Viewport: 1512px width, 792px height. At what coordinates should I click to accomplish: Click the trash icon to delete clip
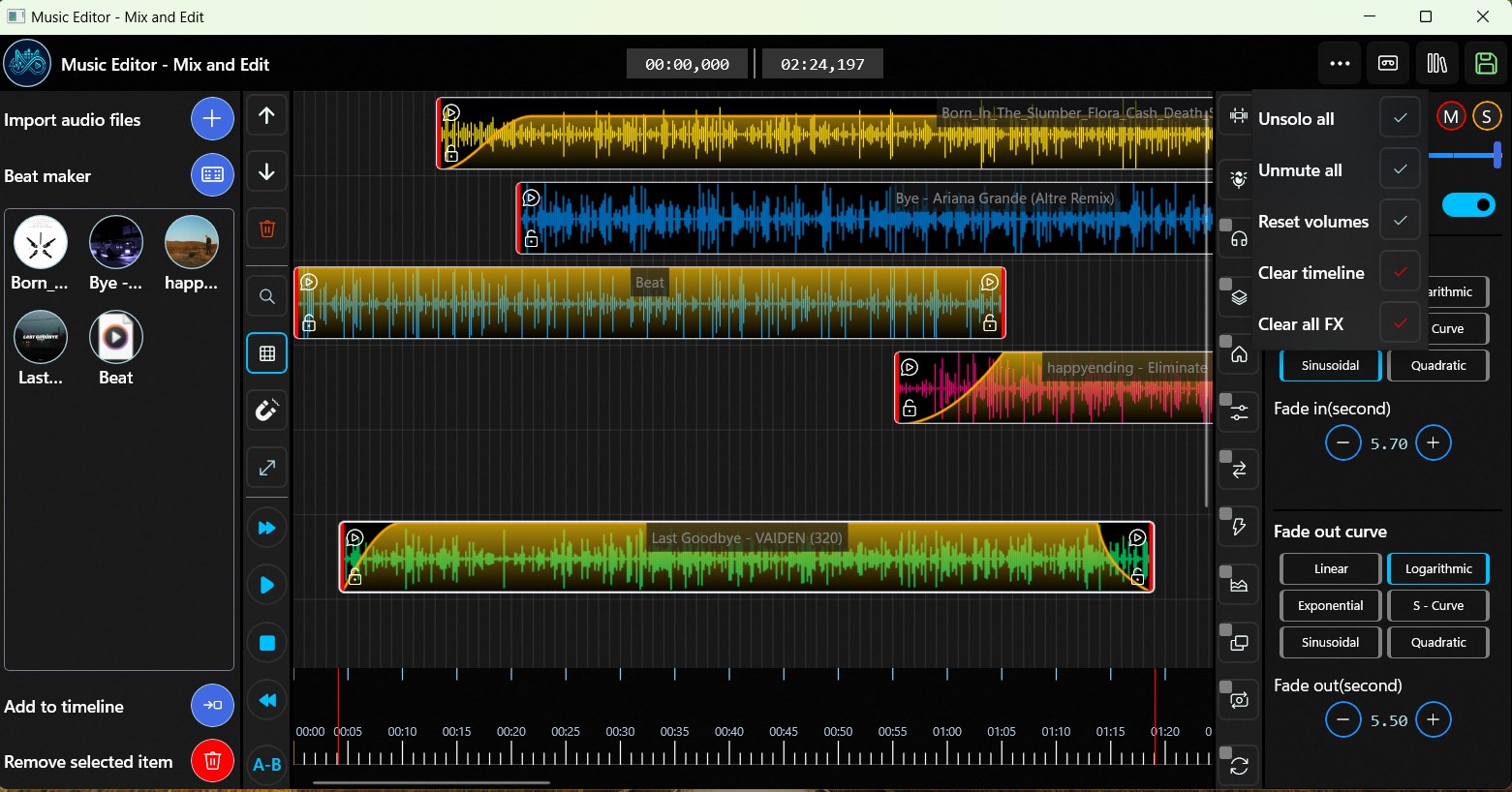tap(266, 229)
